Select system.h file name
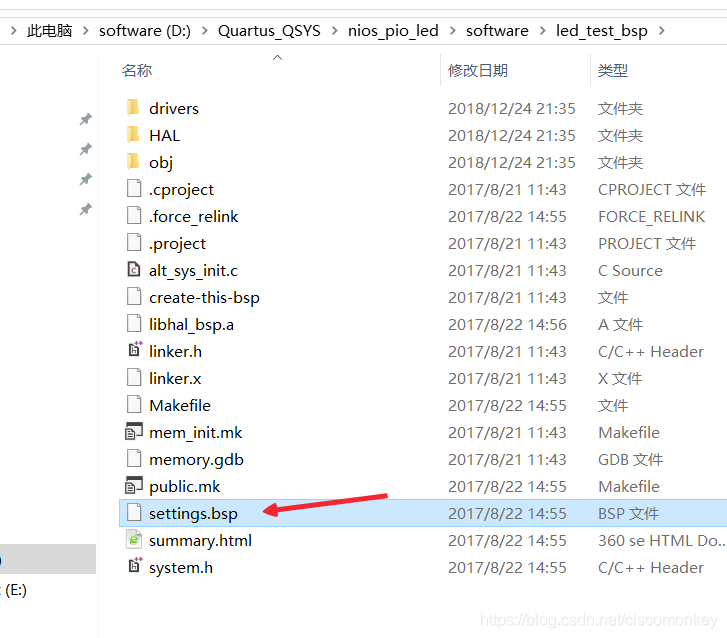The image size is (727, 638). (x=181, y=568)
